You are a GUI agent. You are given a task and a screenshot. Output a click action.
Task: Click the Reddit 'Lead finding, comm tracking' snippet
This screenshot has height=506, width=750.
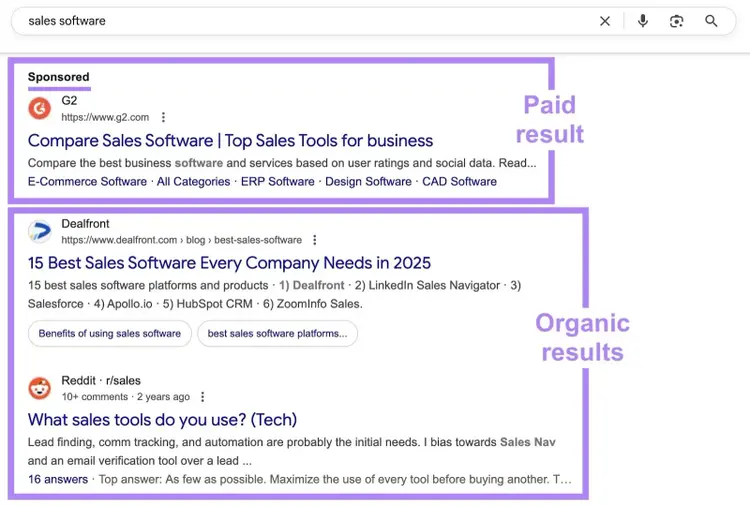[292, 451]
